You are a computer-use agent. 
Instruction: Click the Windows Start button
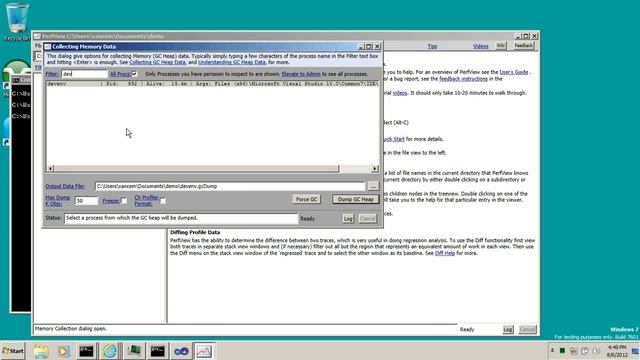(x=13, y=351)
